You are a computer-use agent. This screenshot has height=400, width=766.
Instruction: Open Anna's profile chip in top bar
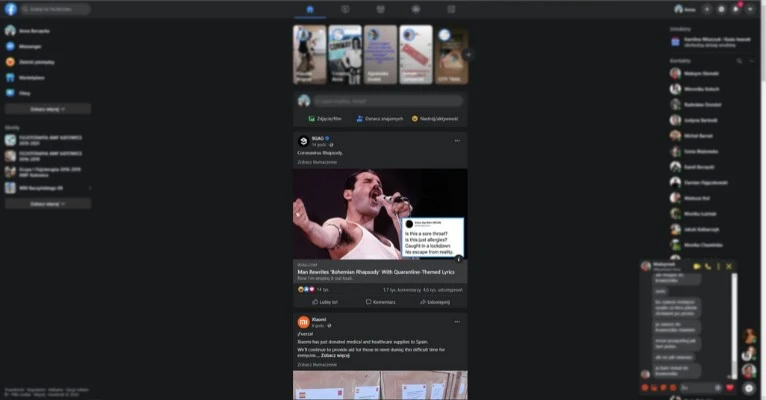click(685, 9)
